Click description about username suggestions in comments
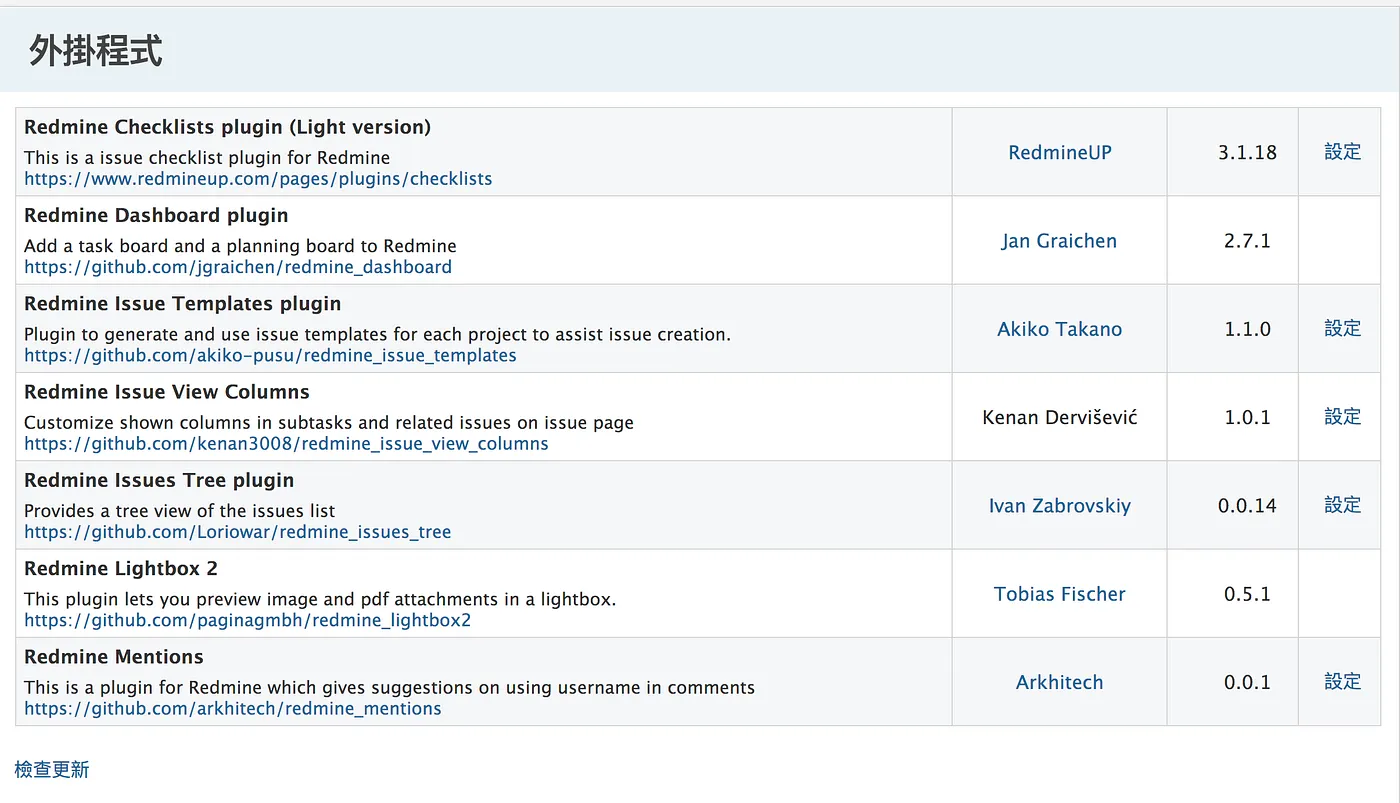1400x803 pixels. point(389,688)
